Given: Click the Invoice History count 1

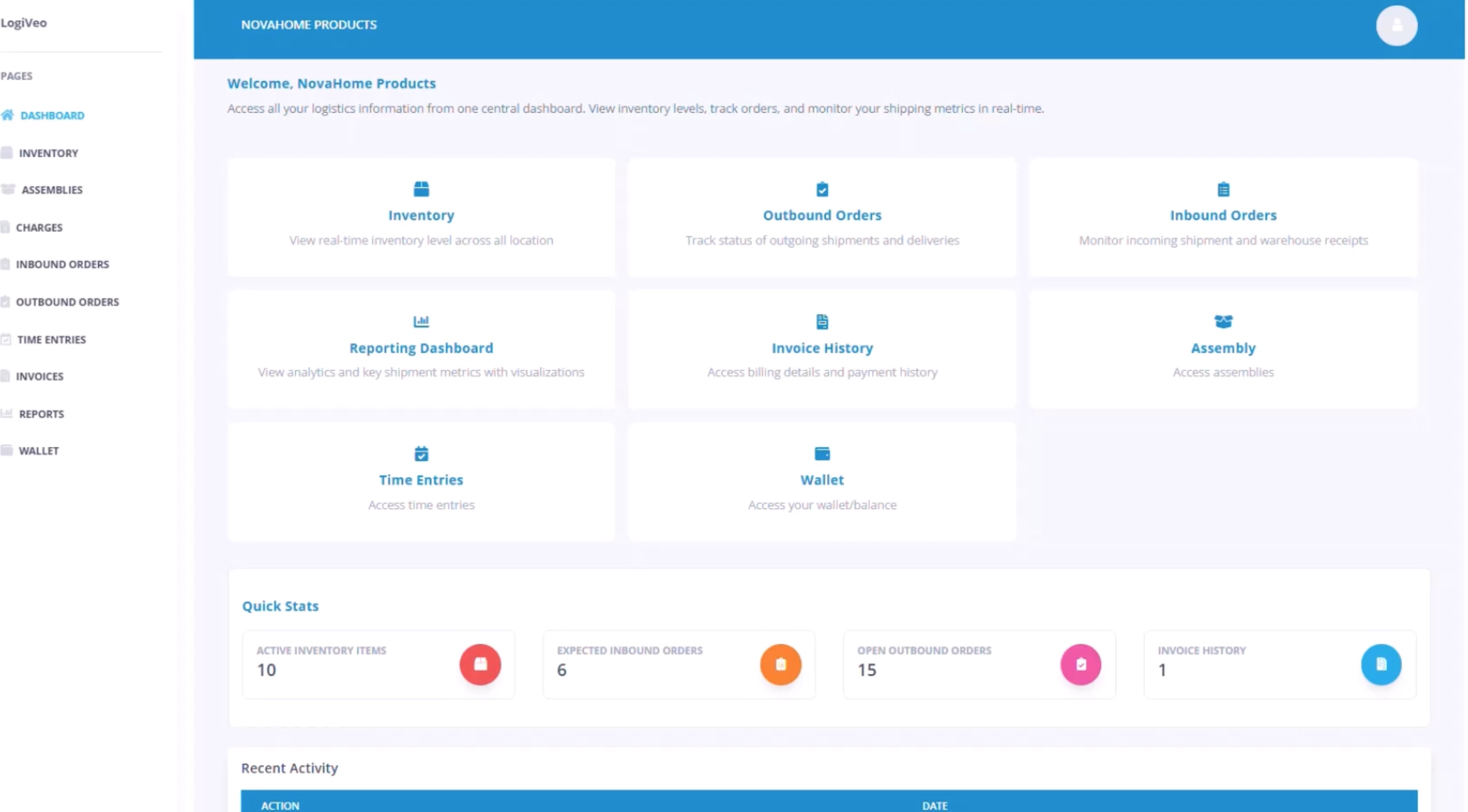Looking at the screenshot, I should point(1161,669).
